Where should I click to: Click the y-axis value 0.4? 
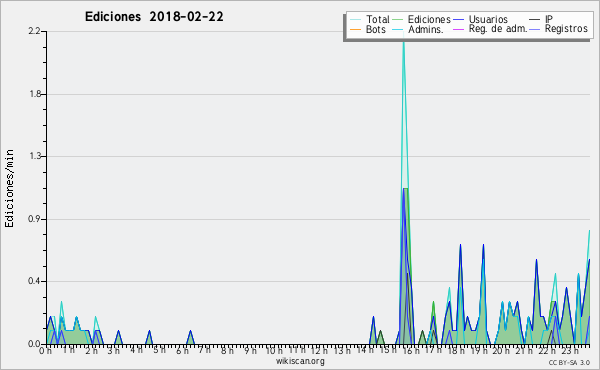coord(34,282)
